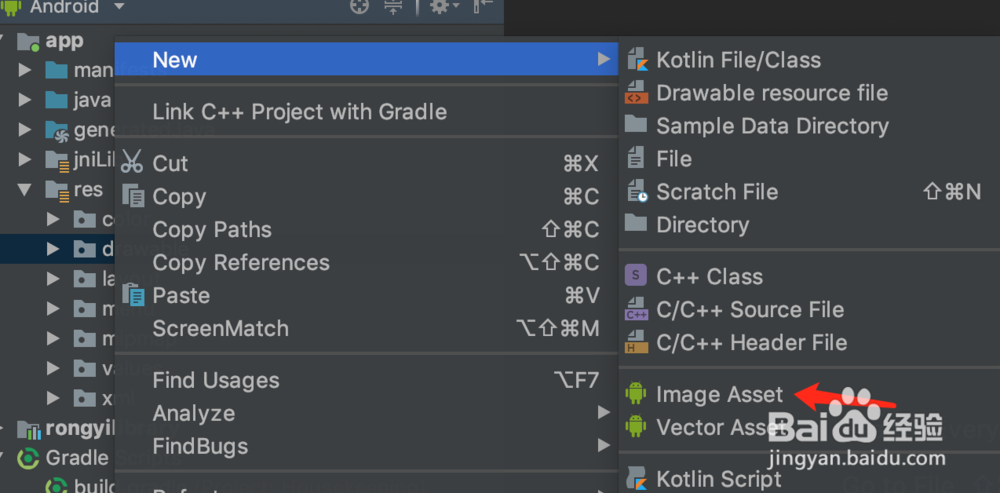
Task: Choose Copy Paths from context menu
Action: [x=212, y=229]
